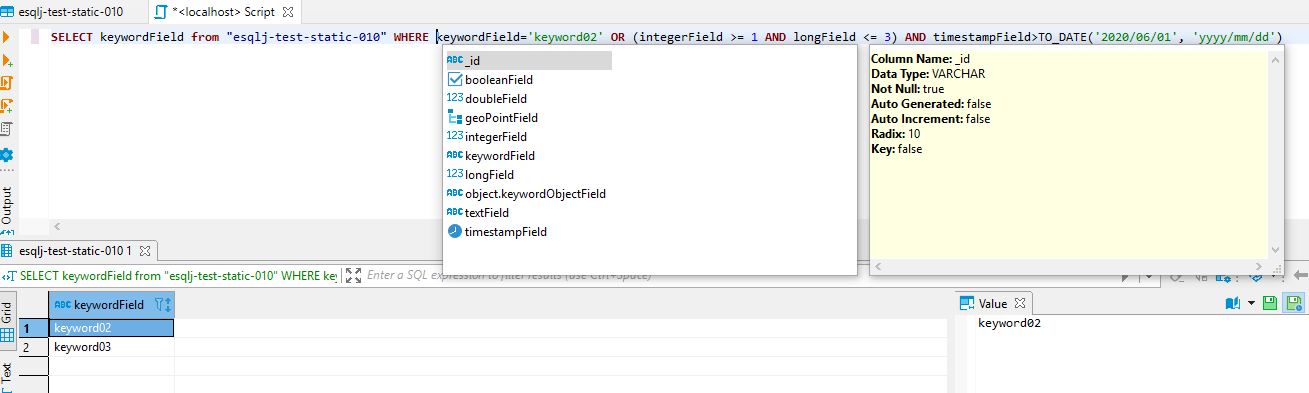Select row number 1 header
This screenshot has height=393, width=1309.
point(33,328)
